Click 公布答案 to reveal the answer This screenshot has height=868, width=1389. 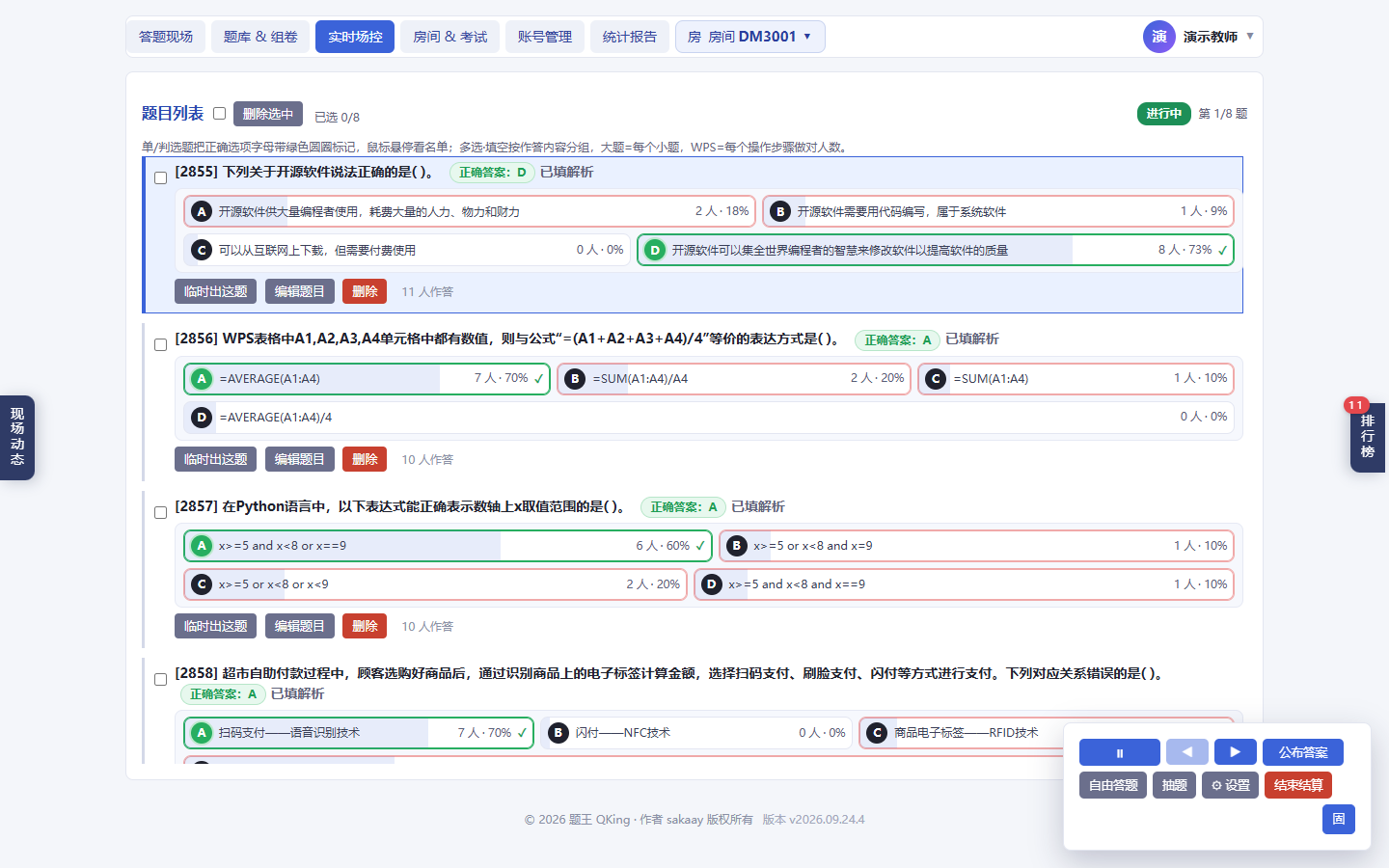(1303, 752)
